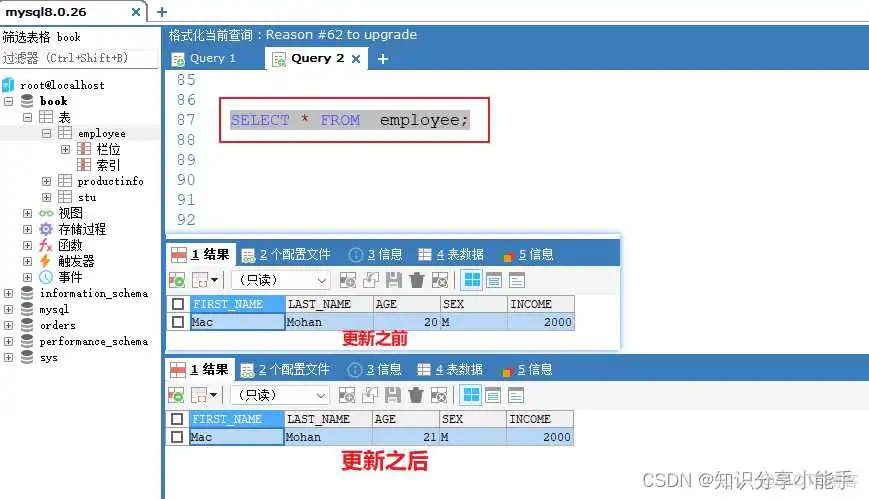This screenshot has height=499, width=869.
Task: Add a new connection tab with plus
Action: [x=162, y=12]
